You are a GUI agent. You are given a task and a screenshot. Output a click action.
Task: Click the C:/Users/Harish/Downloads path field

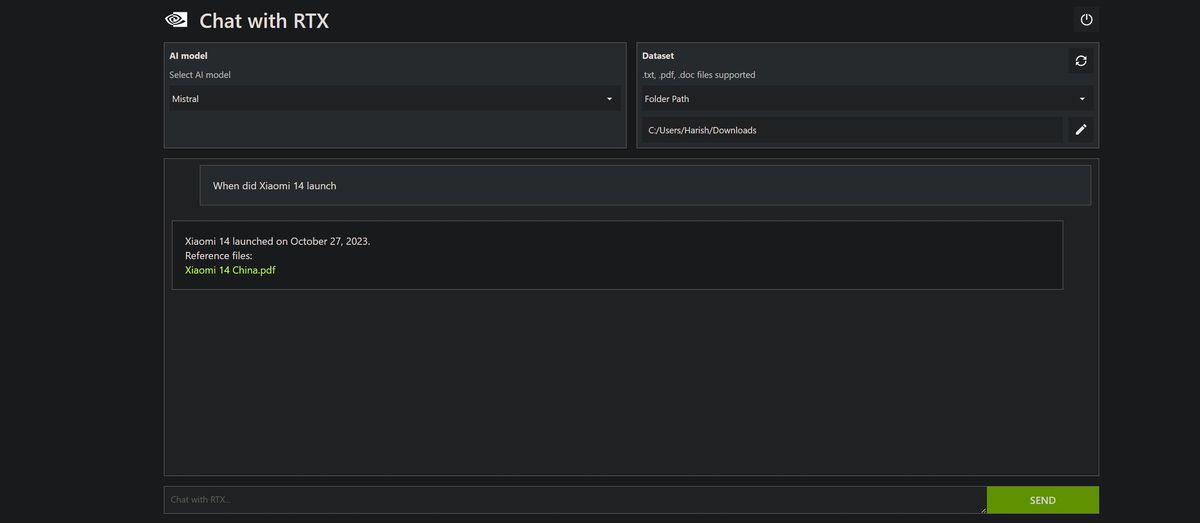click(x=852, y=130)
